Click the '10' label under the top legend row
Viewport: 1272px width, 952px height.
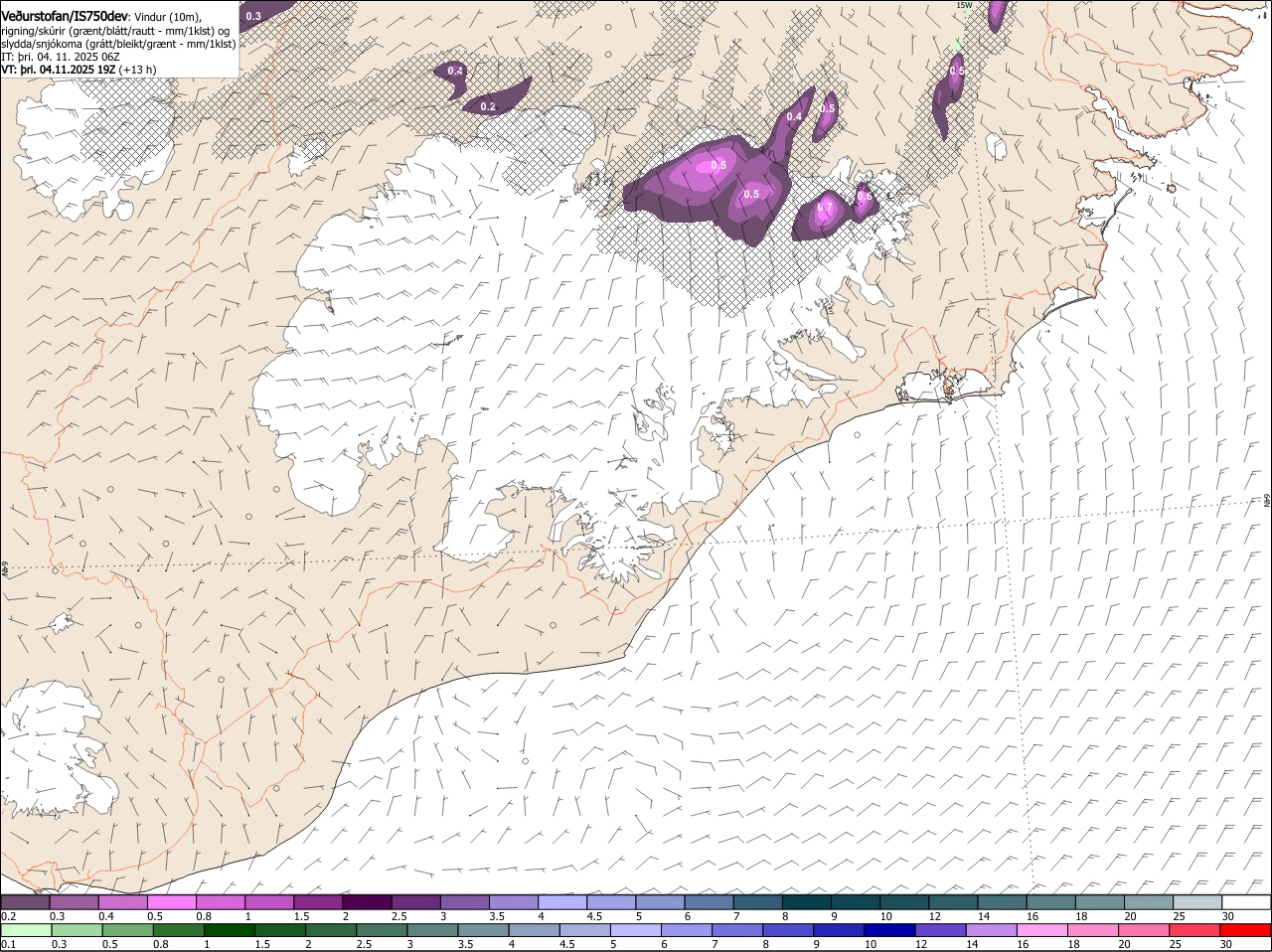884,915
